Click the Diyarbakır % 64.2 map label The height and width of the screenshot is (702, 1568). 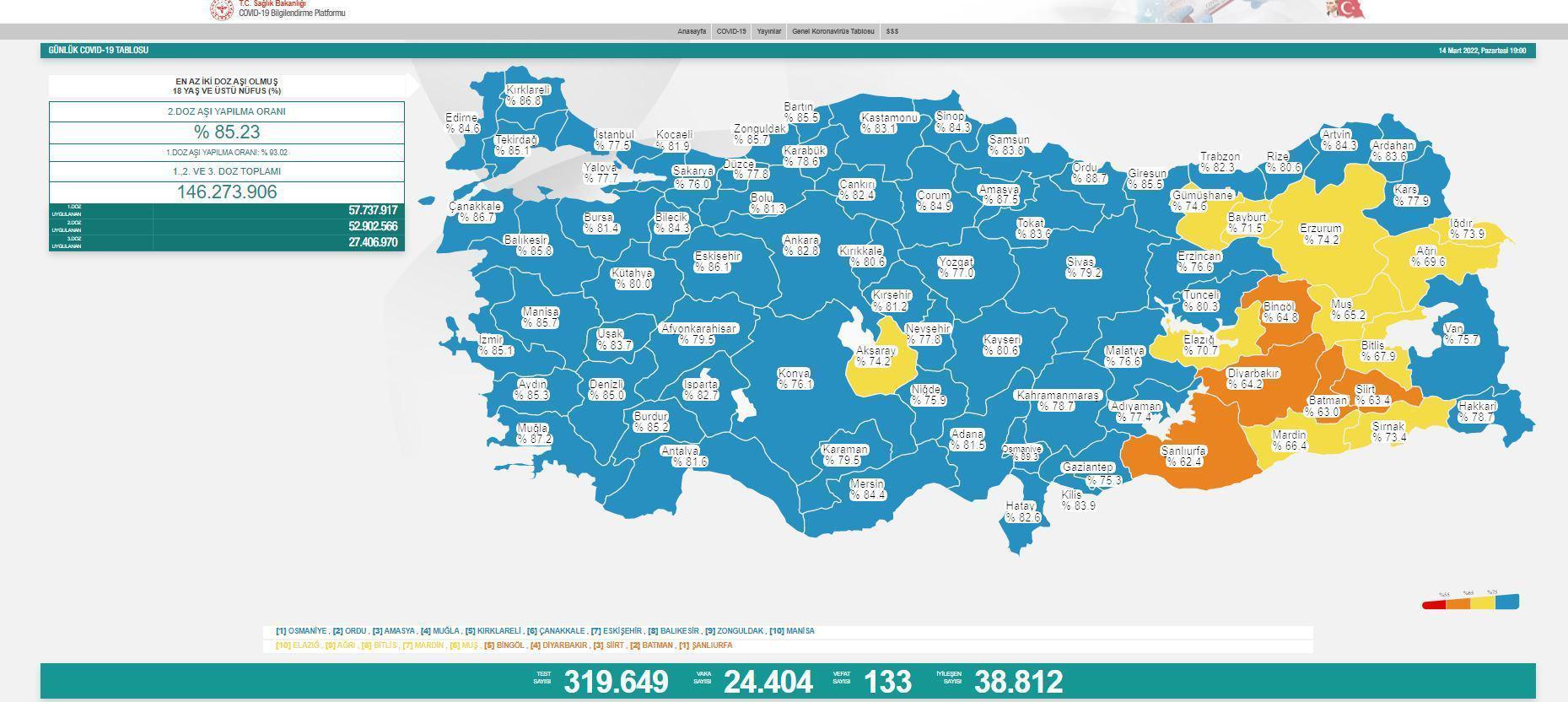(x=1253, y=379)
